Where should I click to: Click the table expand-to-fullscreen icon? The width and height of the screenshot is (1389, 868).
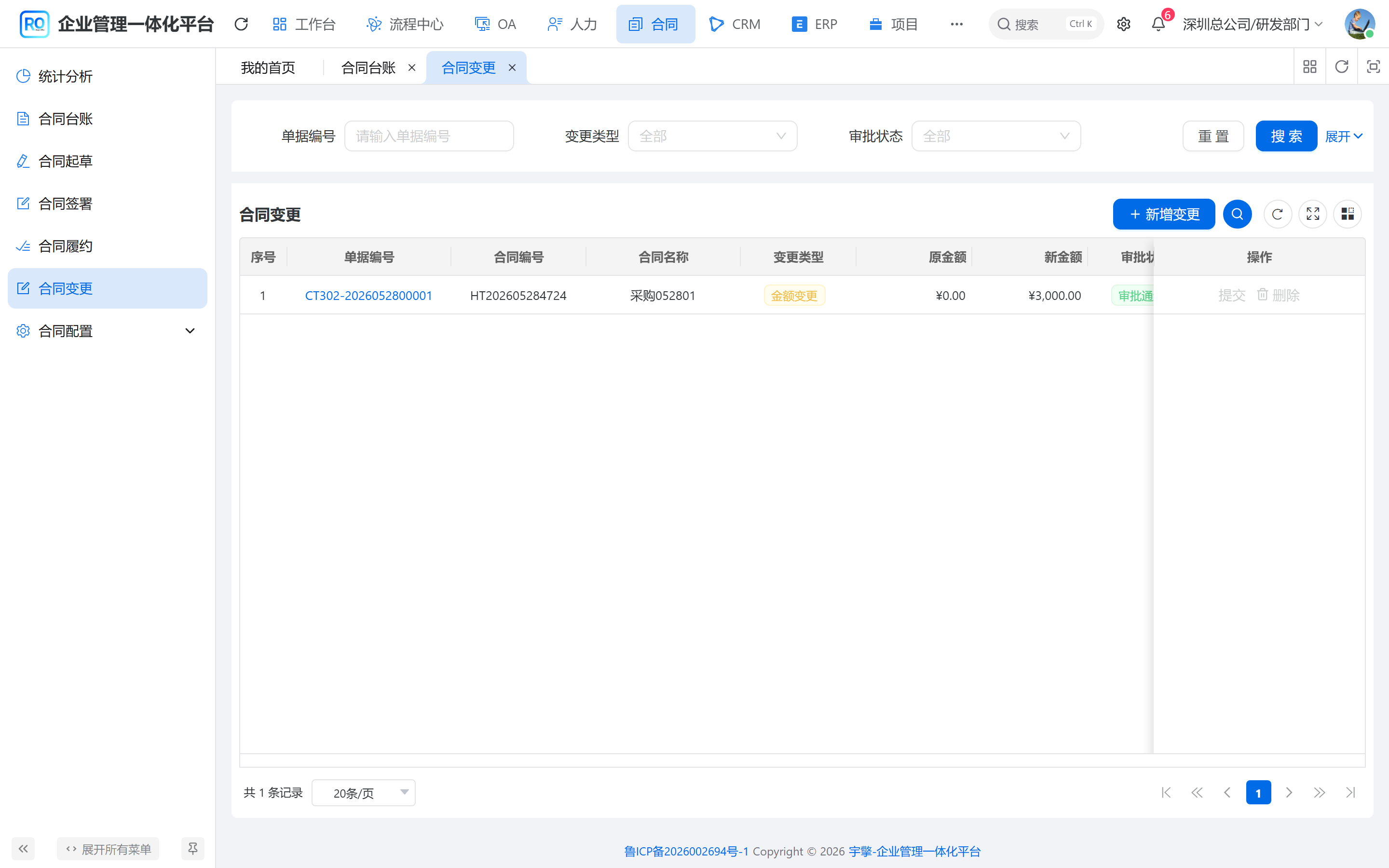click(x=1313, y=214)
